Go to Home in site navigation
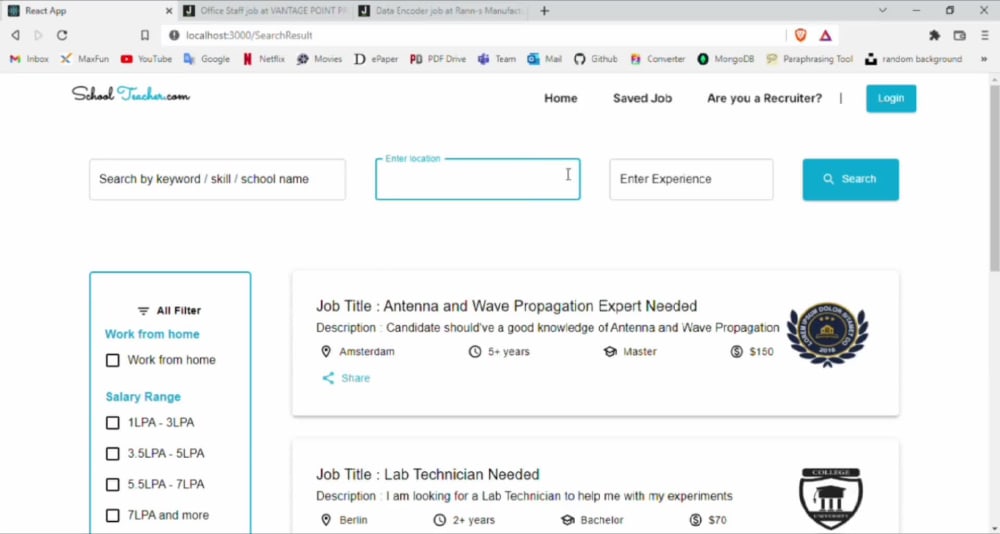The width and height of the screenshot is (1000, 534). click(x=561, y=98)
